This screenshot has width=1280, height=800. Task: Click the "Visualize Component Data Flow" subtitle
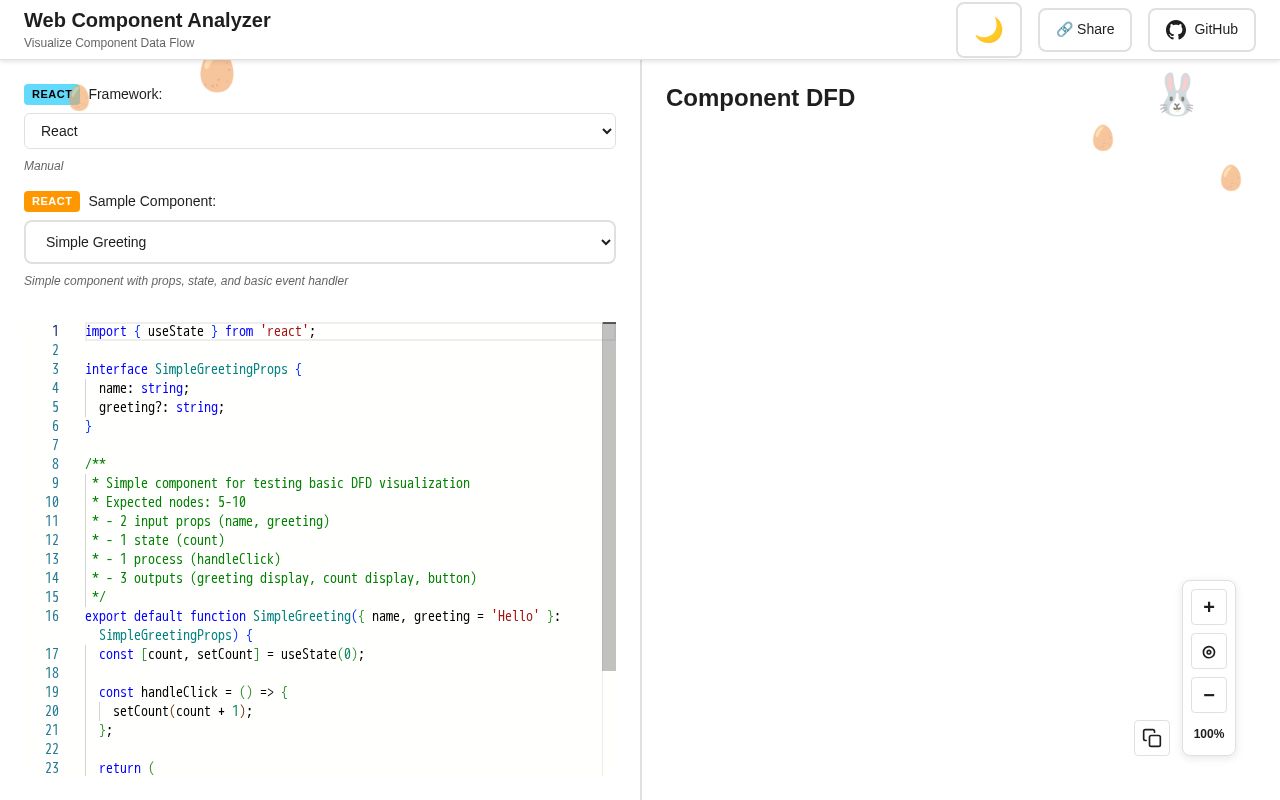pos(109,43)
